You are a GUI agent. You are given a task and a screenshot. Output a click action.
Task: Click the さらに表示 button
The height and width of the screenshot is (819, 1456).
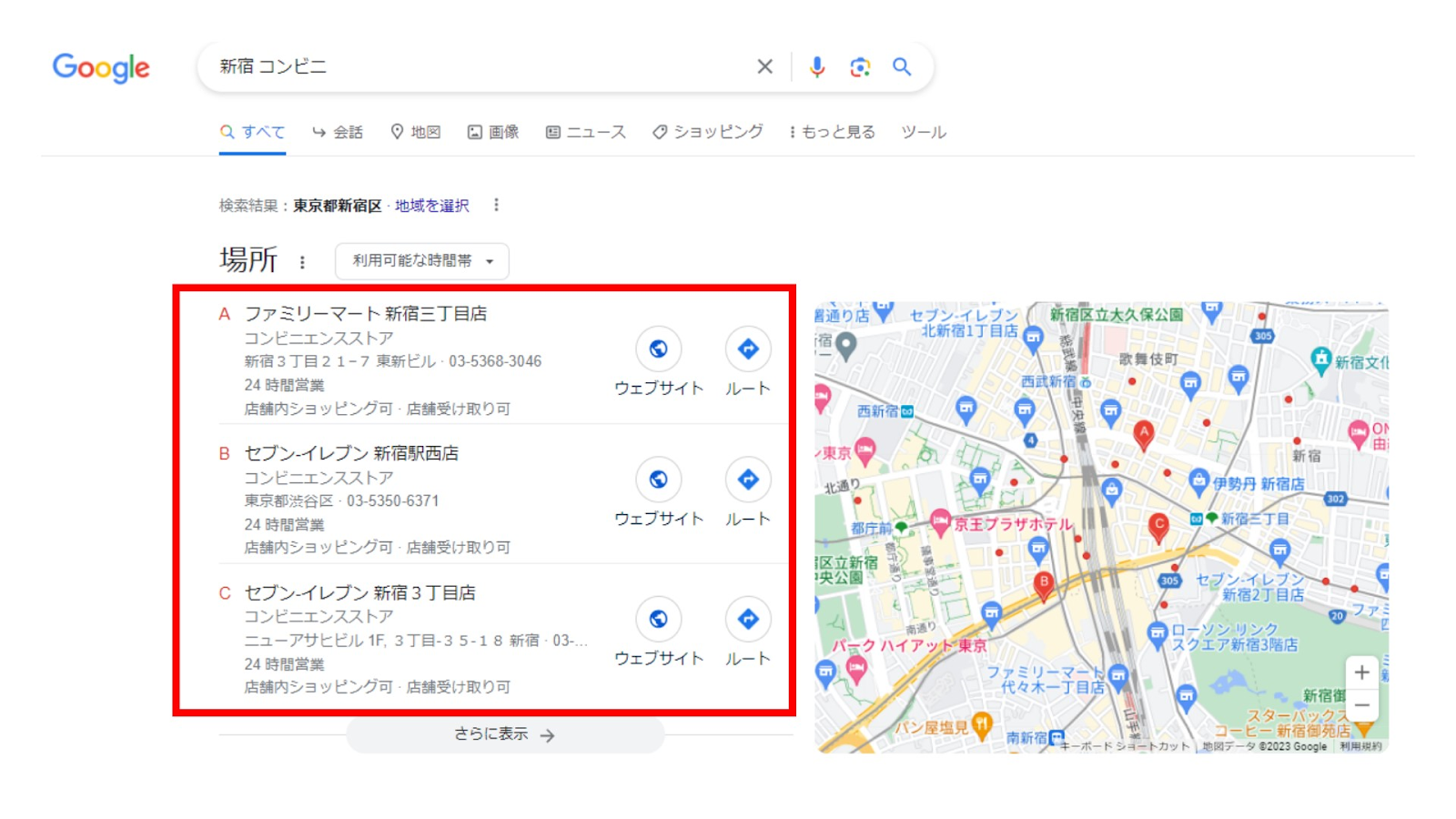[505, 734]
